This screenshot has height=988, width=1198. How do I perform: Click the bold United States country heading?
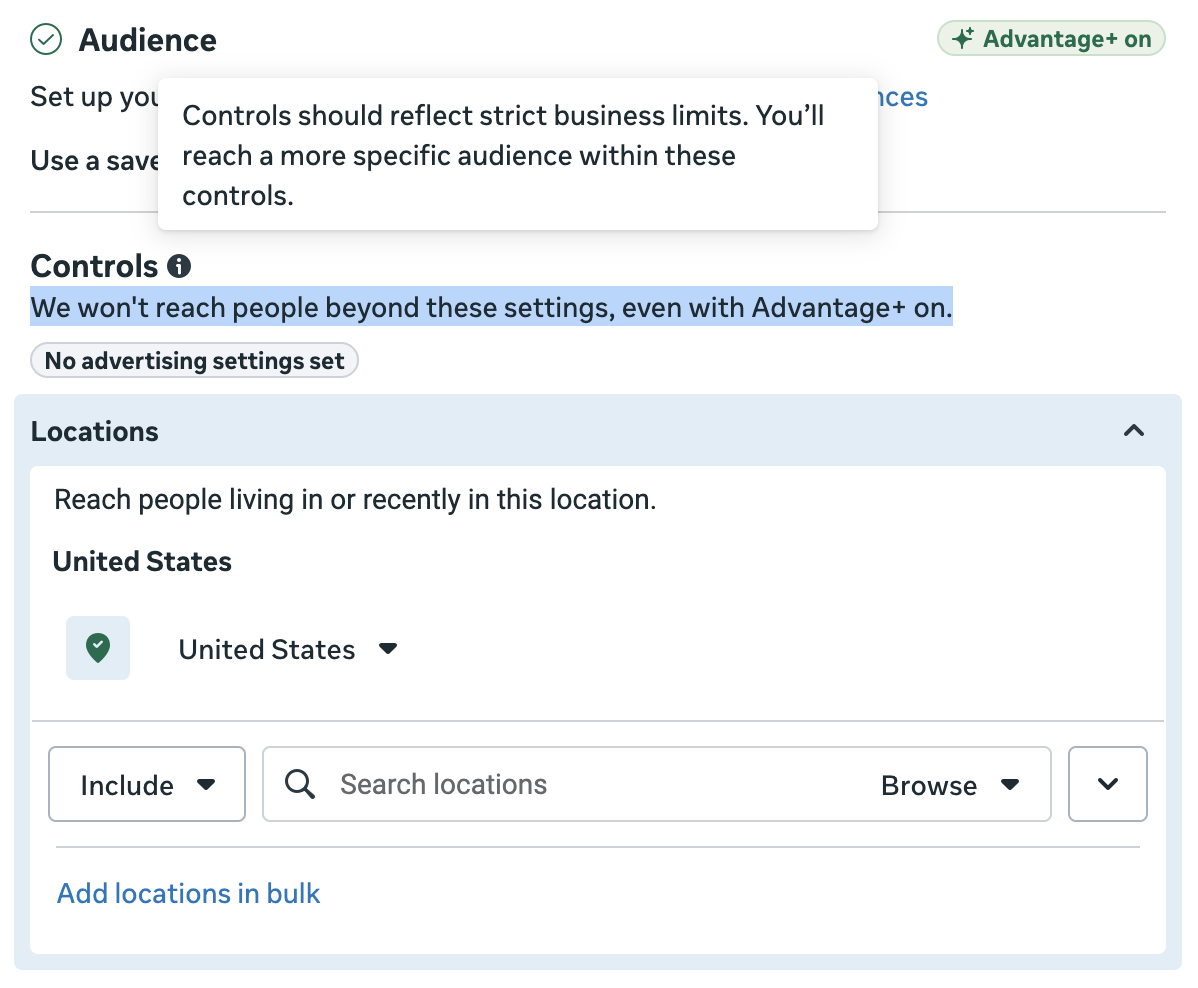pos(142,562)
